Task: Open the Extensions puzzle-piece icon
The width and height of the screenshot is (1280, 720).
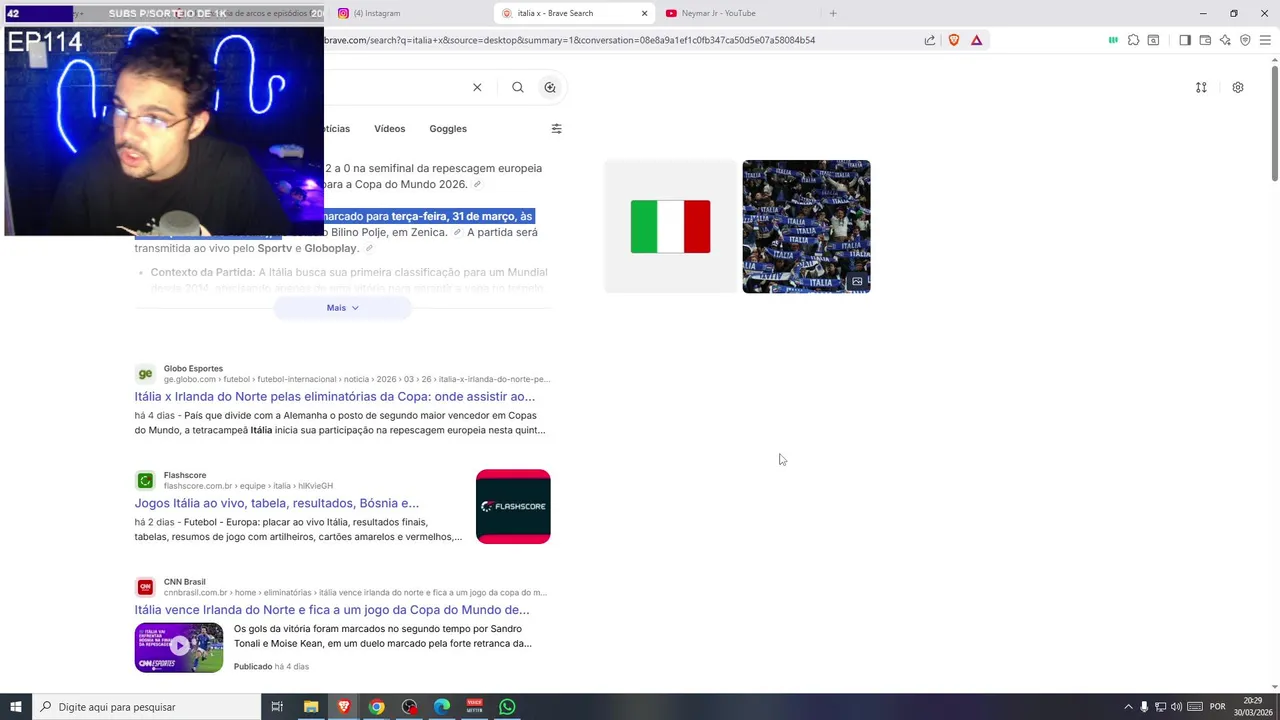Action: [x=1133, y=40]
